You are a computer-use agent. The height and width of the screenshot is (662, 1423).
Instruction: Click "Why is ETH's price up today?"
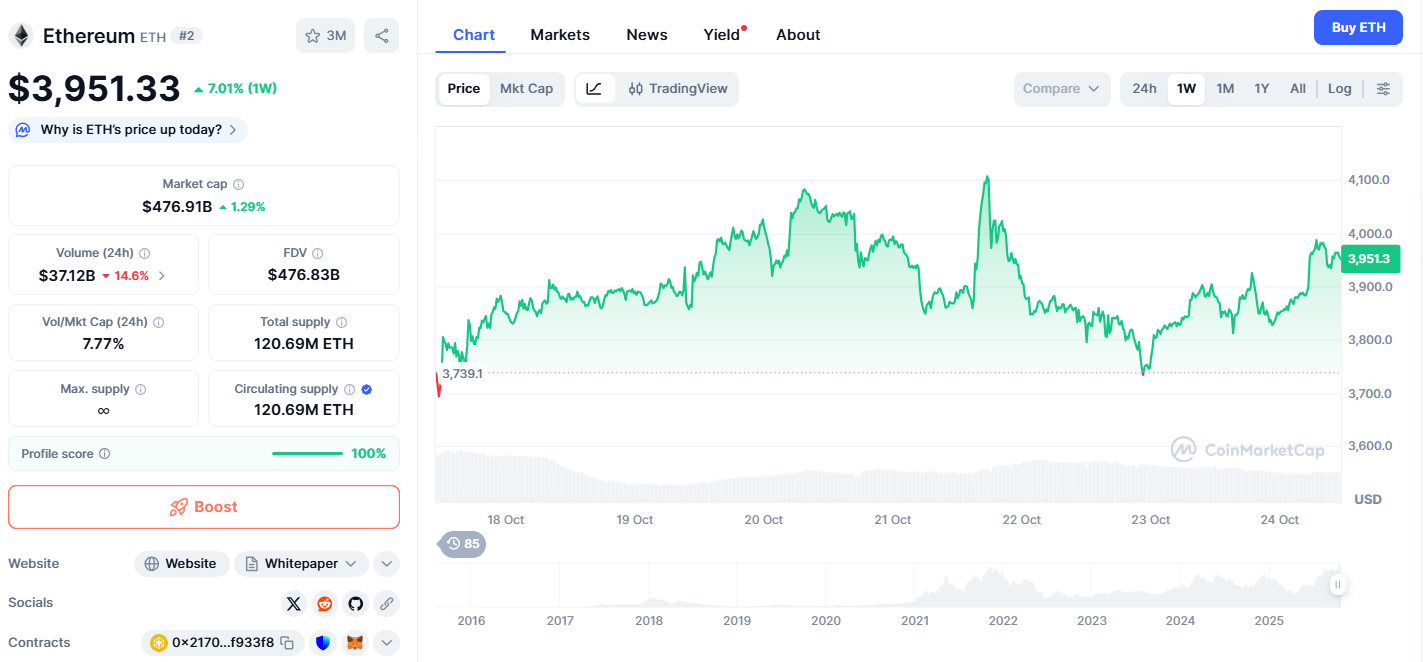pos(130,130)
